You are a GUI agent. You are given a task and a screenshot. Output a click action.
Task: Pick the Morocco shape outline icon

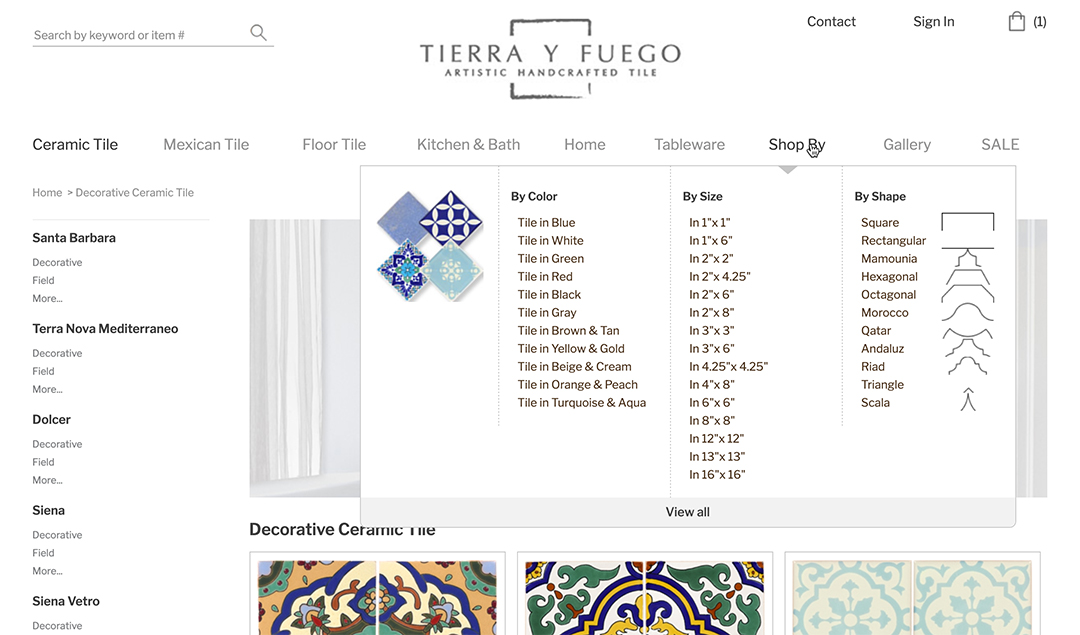[x=968, y=313]
